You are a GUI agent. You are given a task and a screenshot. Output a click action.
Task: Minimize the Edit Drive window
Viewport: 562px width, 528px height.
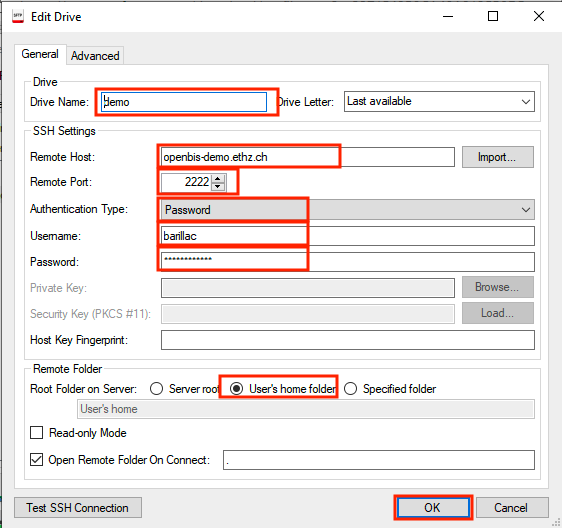tap(448, 16)
